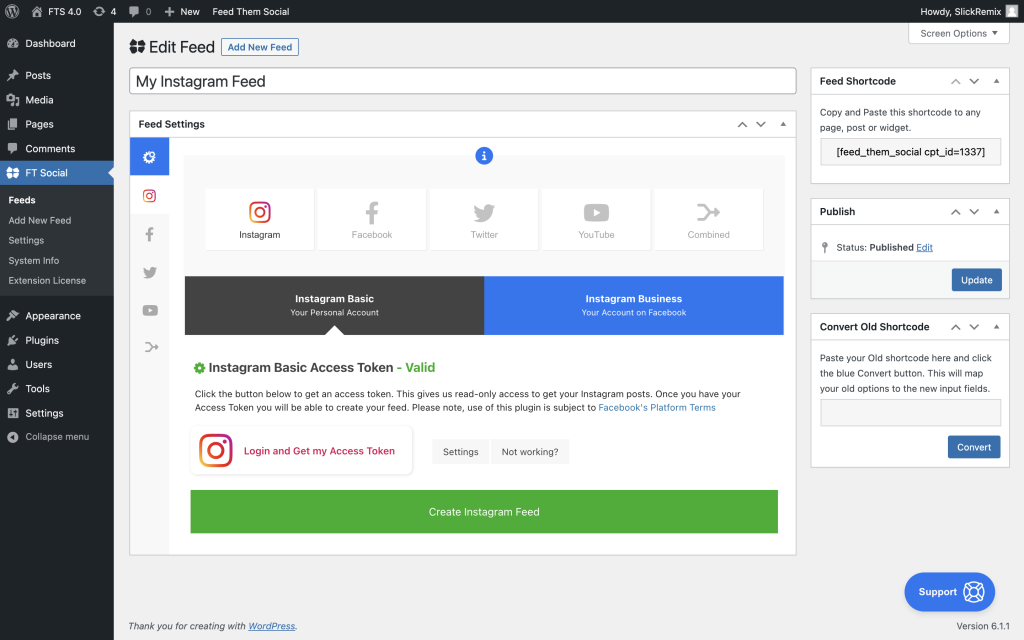Screen dimensions: 1024x640
Task: Click Create Instagram Feed button
Action: click(x=484, y=512)
